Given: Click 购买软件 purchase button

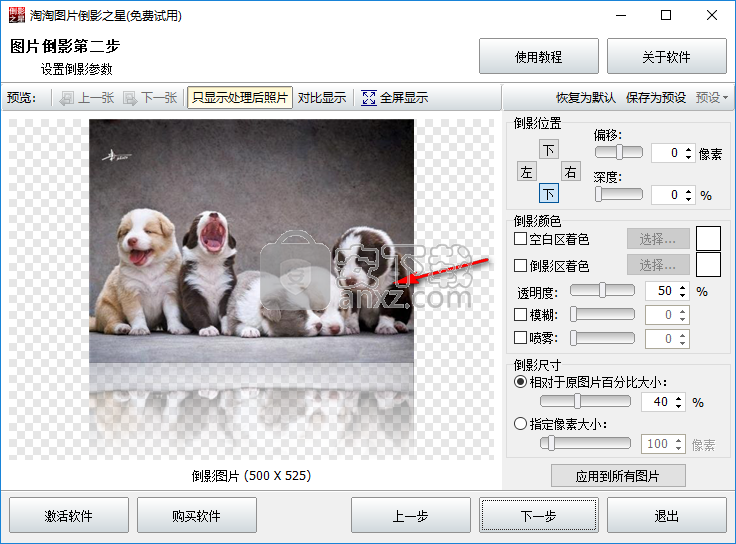Looking at the screenshot, I should click(197, 515).
